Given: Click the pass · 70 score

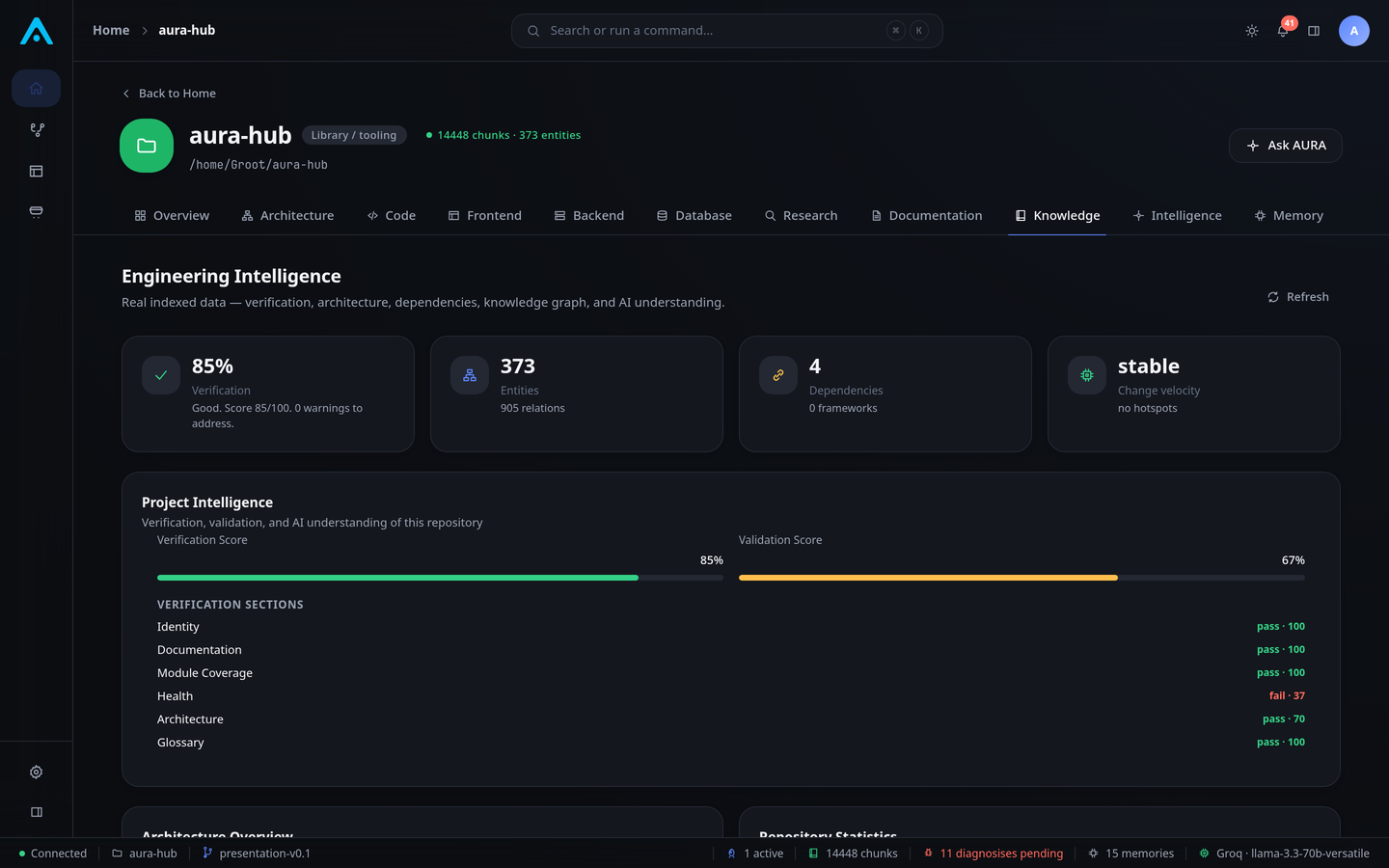Looking at the screenshot, I should click(1284, 719).
